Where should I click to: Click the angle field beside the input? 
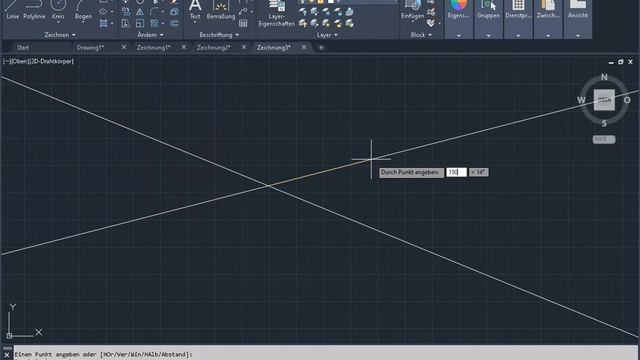tap(478, 172)
